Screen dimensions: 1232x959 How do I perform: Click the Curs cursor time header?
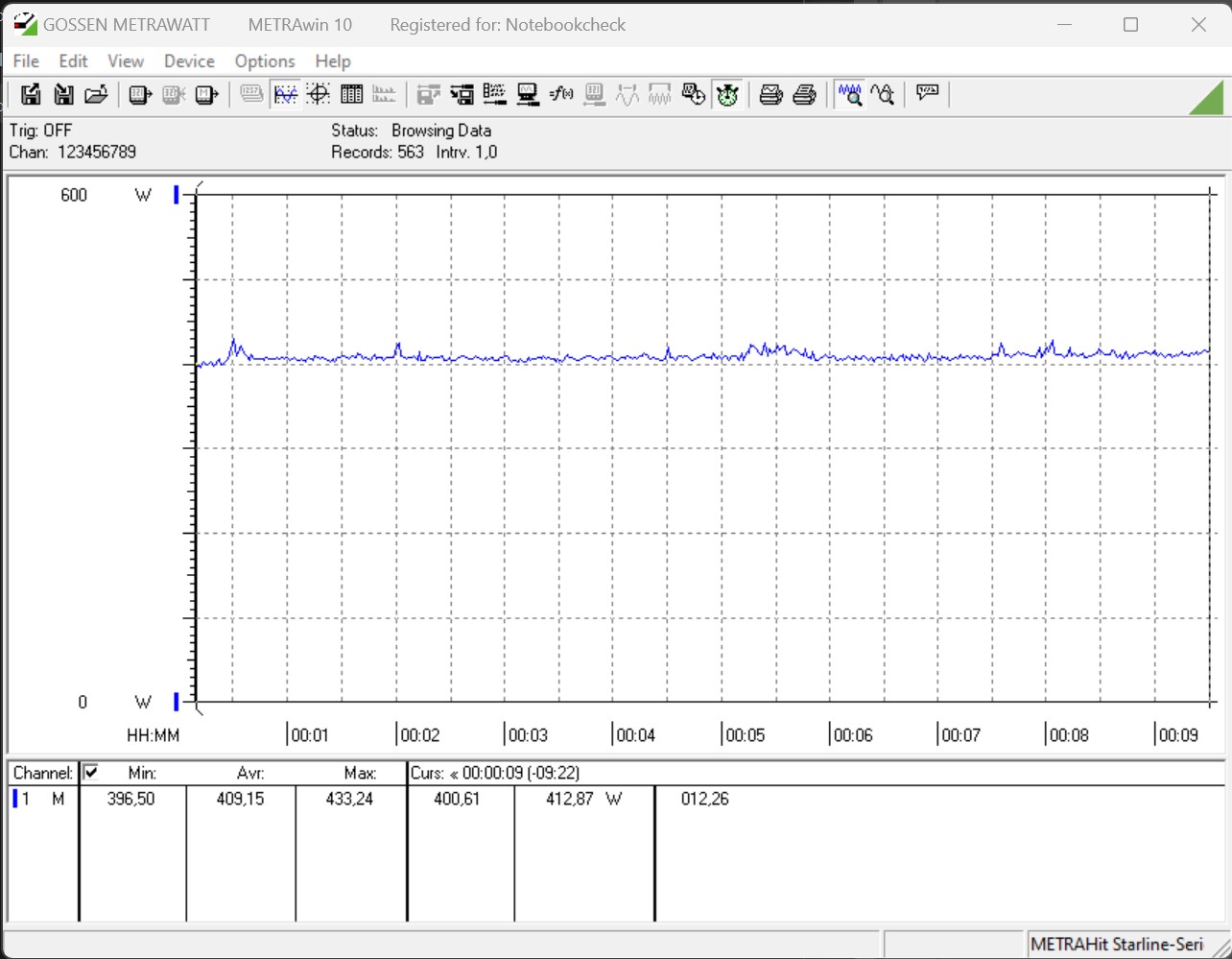[x=495, y=773]
